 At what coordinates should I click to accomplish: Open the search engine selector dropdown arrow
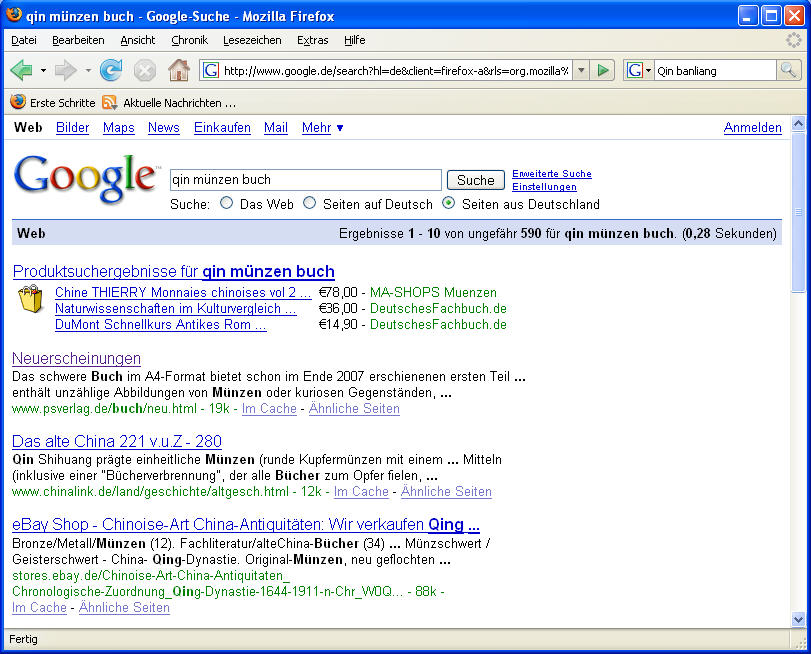[x=648, y=71]
